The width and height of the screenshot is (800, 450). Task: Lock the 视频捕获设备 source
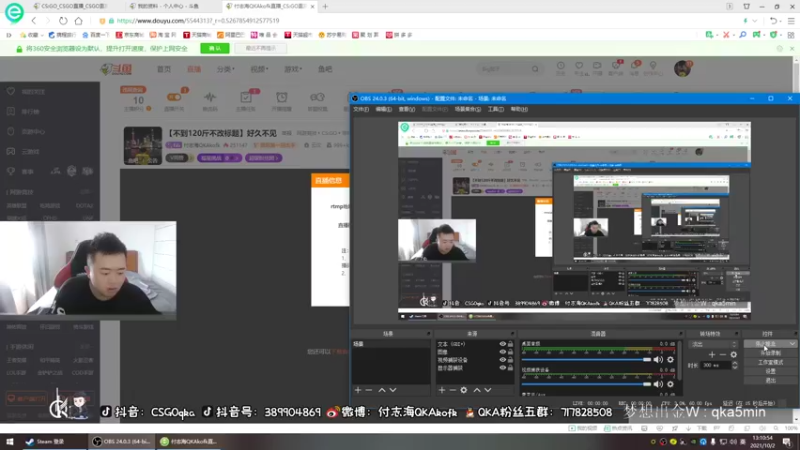click(510, 360)
